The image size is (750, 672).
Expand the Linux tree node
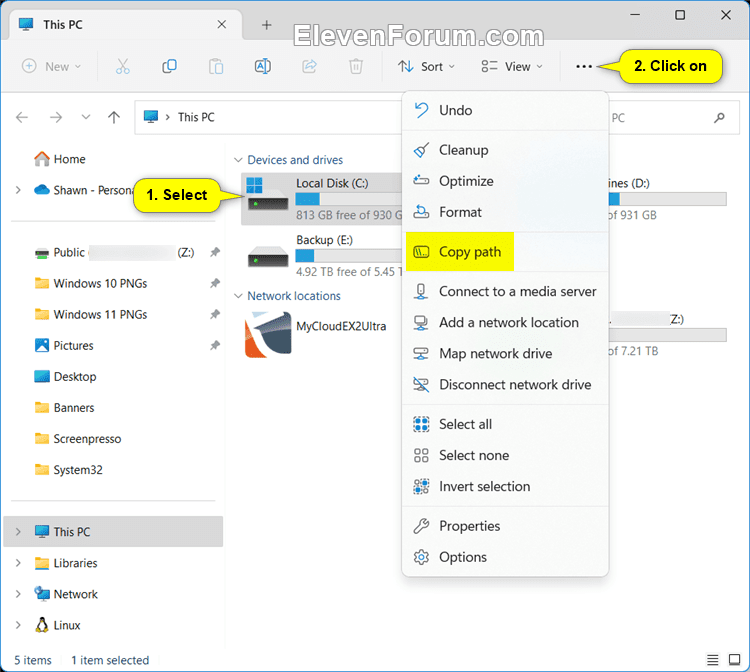click(x=18, y=625)
